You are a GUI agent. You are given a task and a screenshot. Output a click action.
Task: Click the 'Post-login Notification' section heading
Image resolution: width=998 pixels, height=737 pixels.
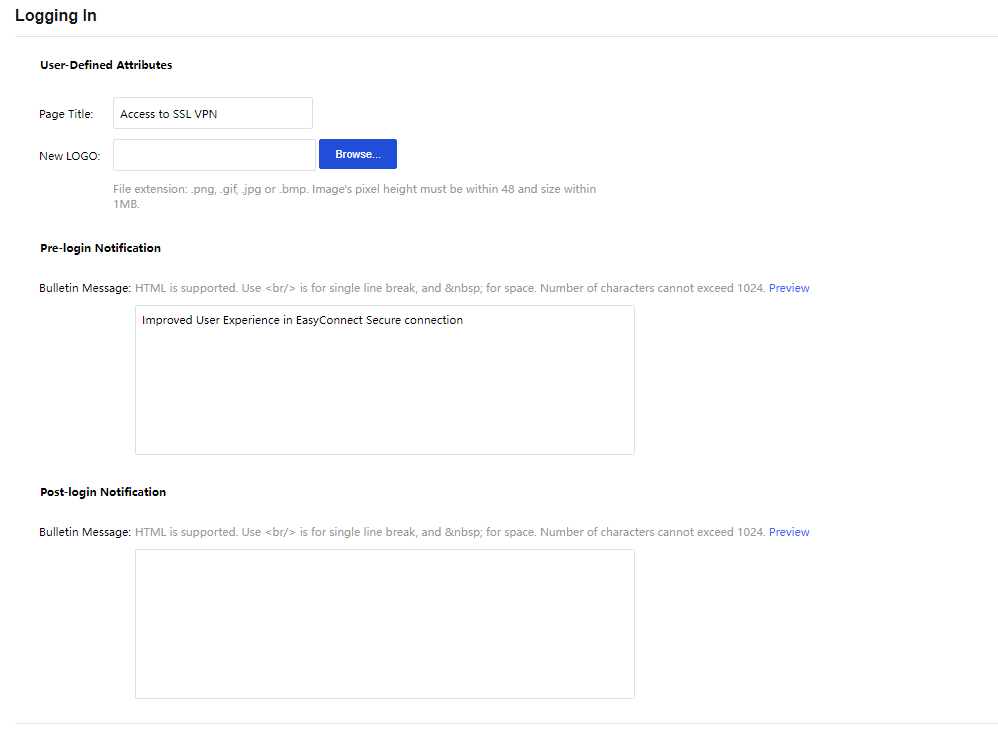(103, 492)
